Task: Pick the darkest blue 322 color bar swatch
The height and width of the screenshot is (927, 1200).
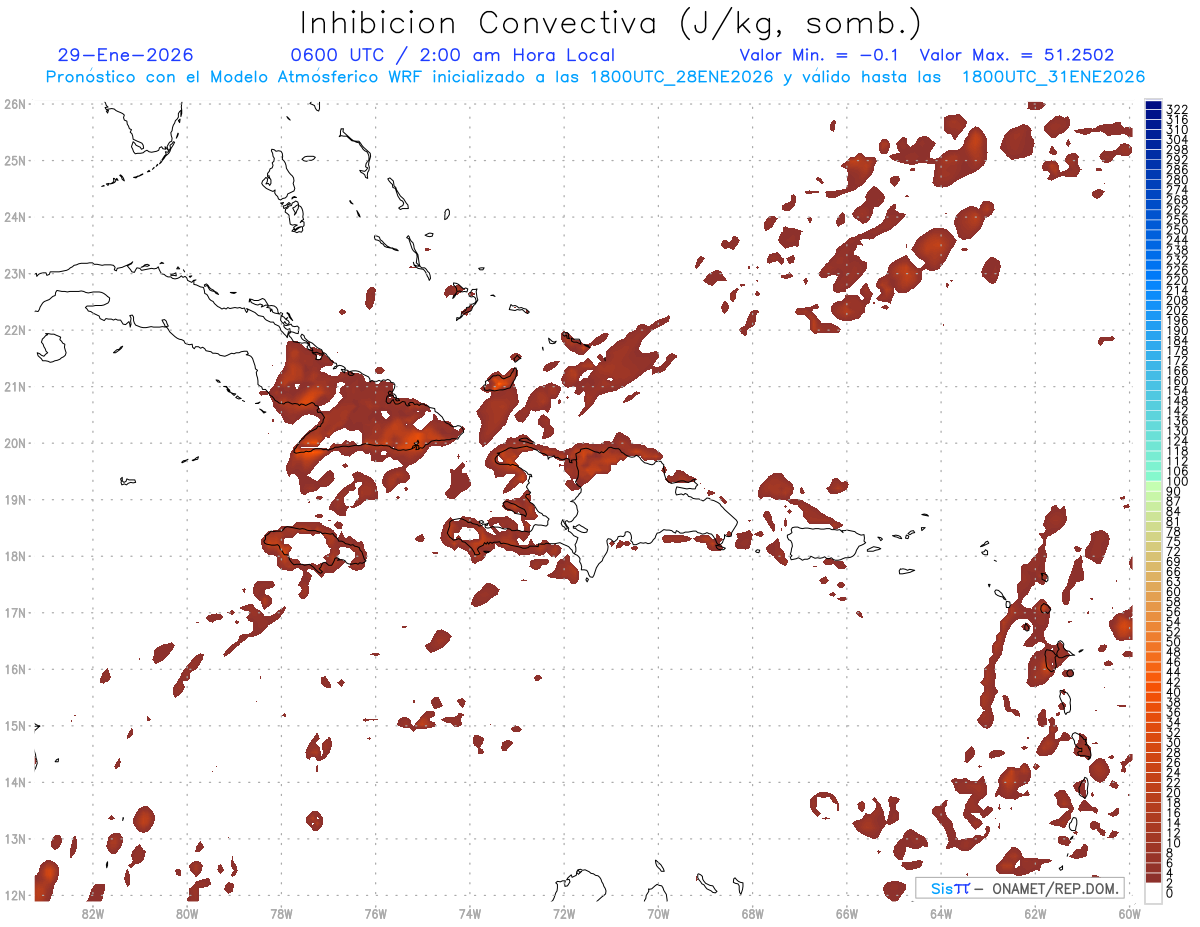Action: [1153, 105]
